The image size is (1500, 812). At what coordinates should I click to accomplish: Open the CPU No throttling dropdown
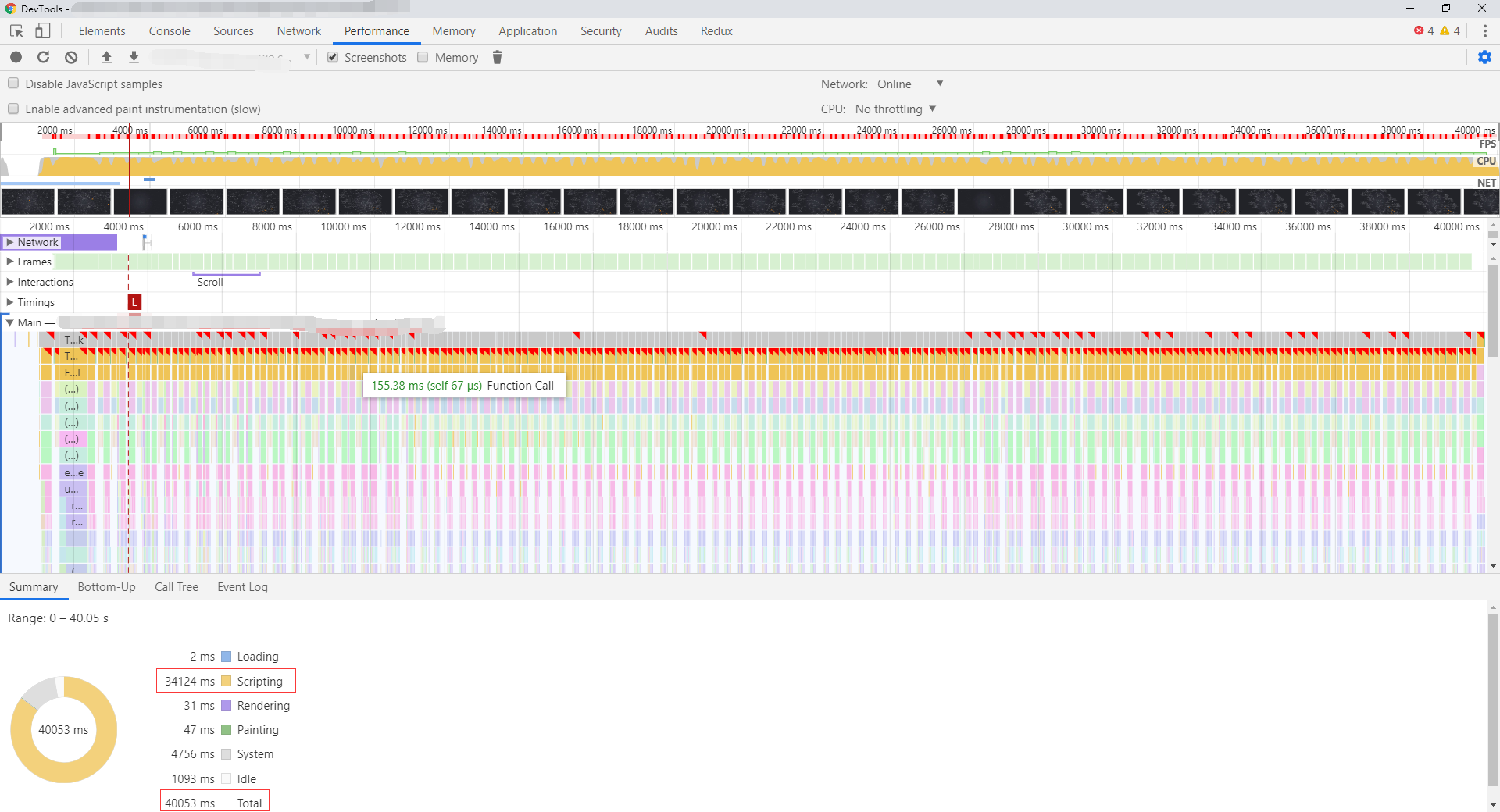coord(895,109)
